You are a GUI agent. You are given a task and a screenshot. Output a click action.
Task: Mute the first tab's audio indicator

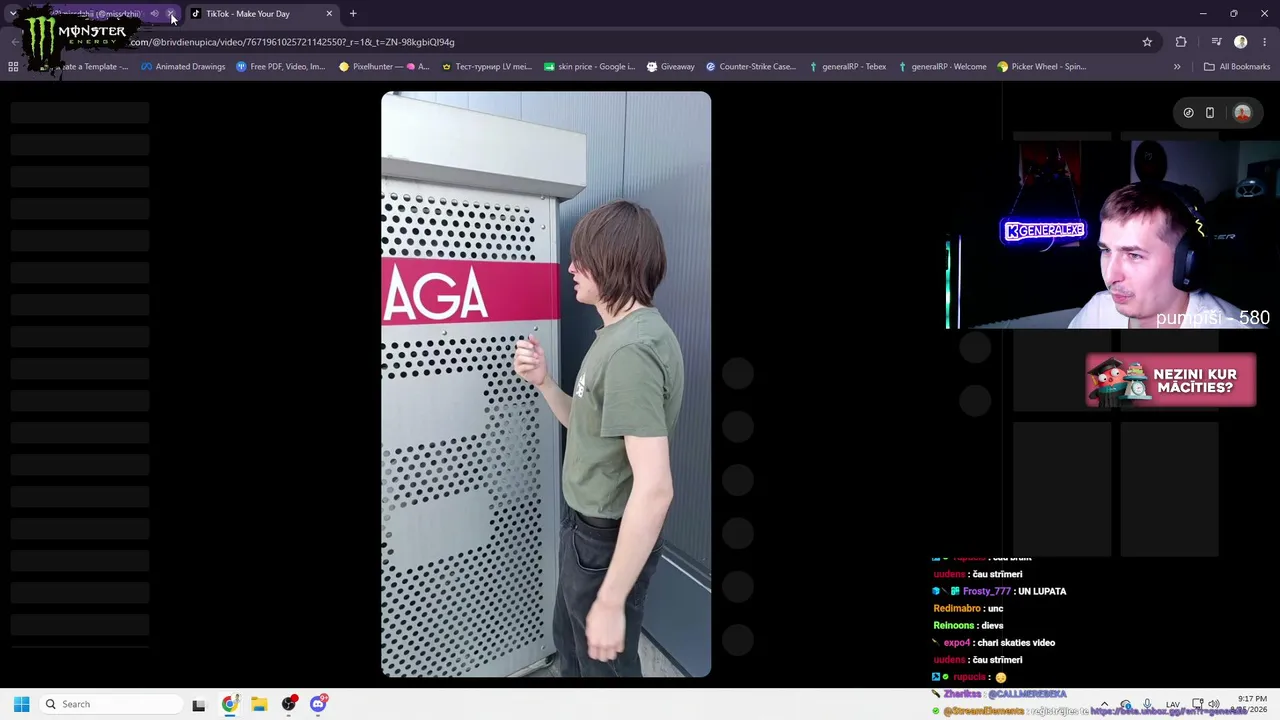(154, 14)
